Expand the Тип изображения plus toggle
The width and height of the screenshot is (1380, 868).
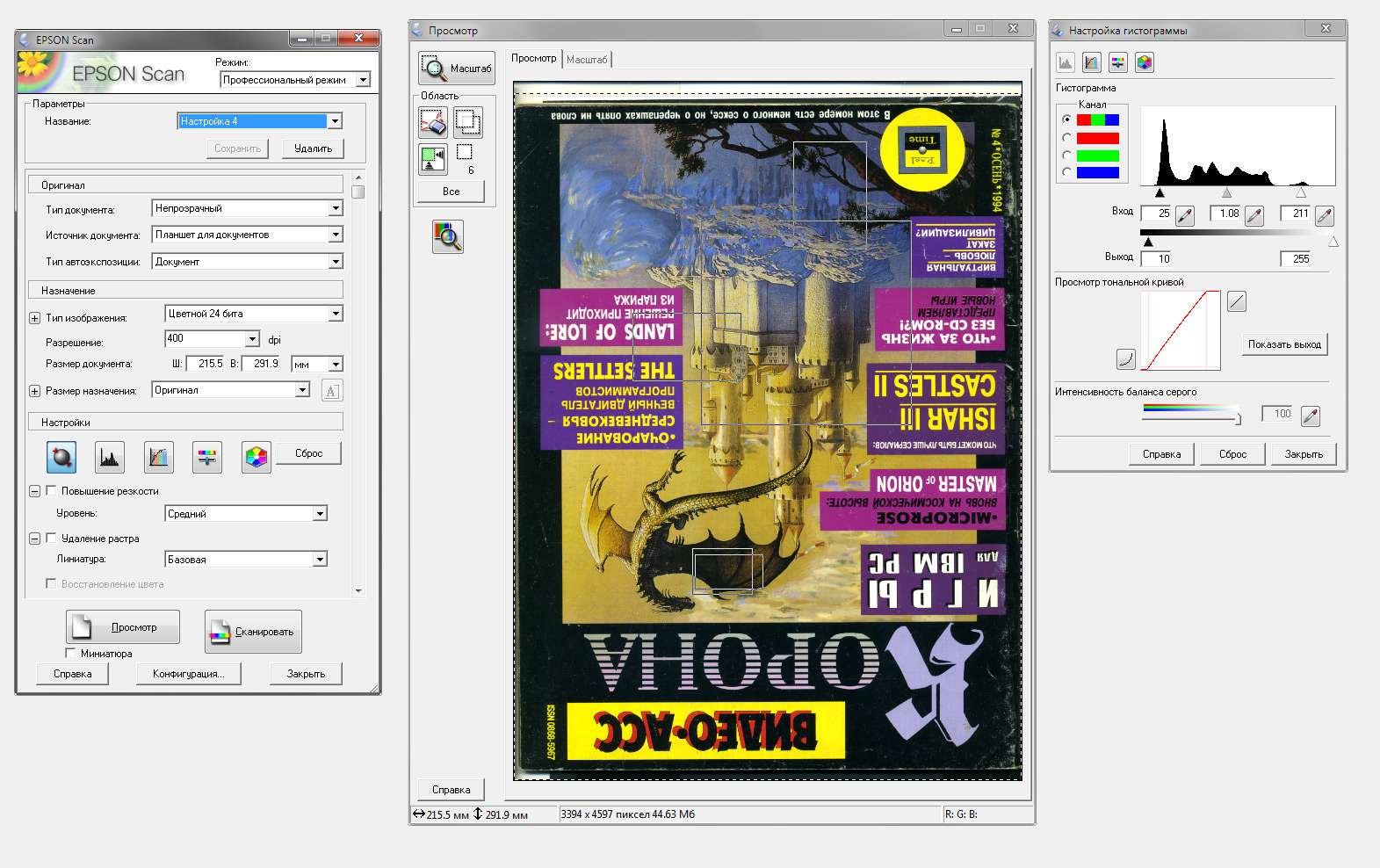(34, 318)
